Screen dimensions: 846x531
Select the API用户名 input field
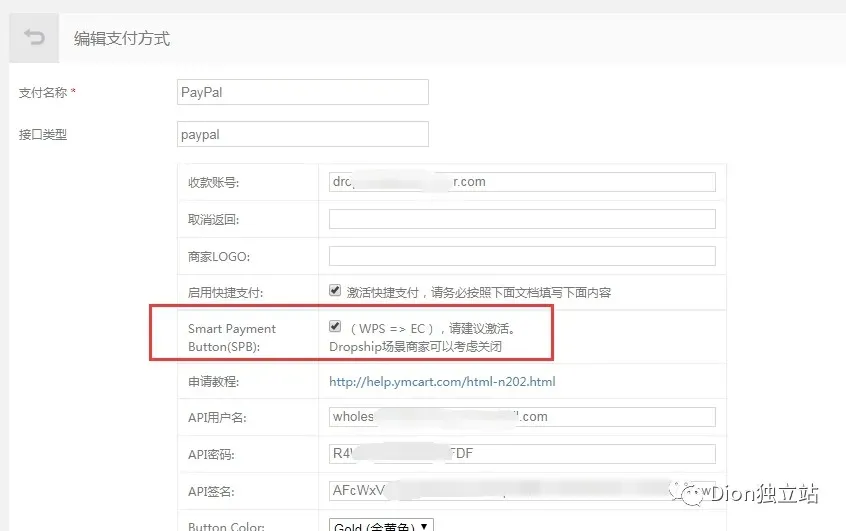coord(522,416)
